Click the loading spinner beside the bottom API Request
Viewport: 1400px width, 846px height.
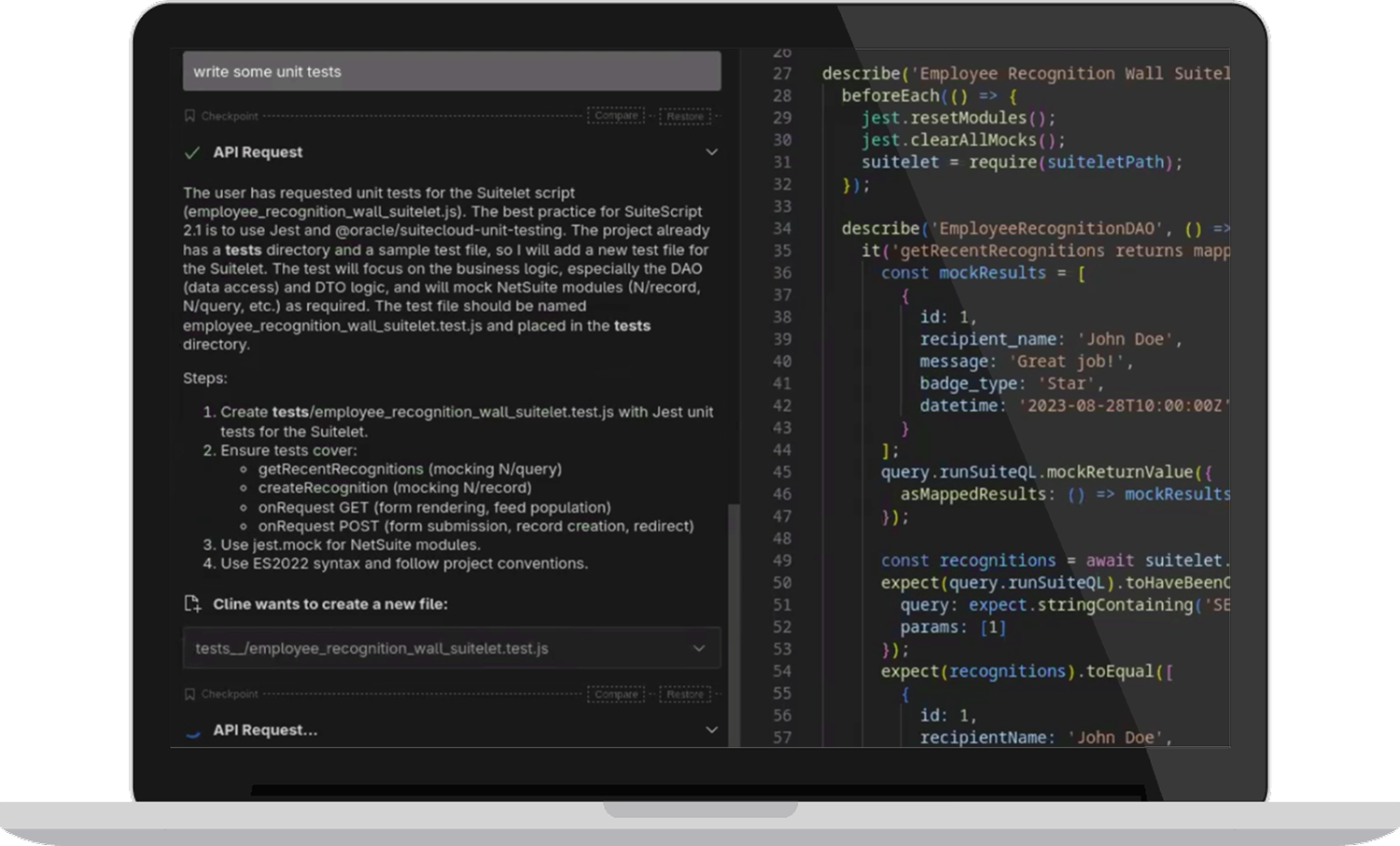click(x=192, y=730)
